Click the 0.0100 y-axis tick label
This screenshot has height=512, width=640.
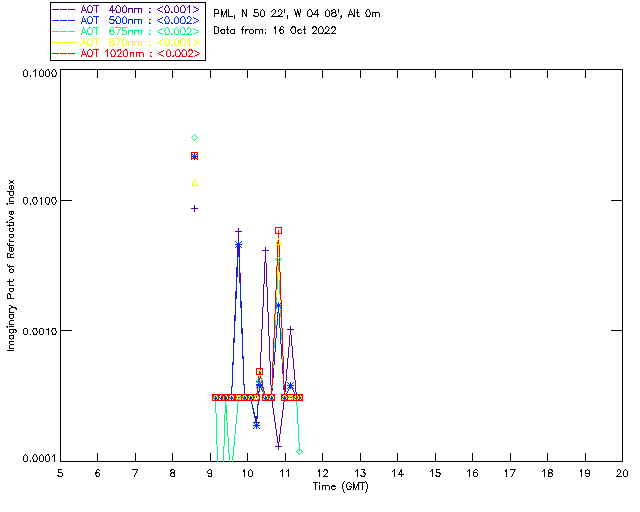40,201
